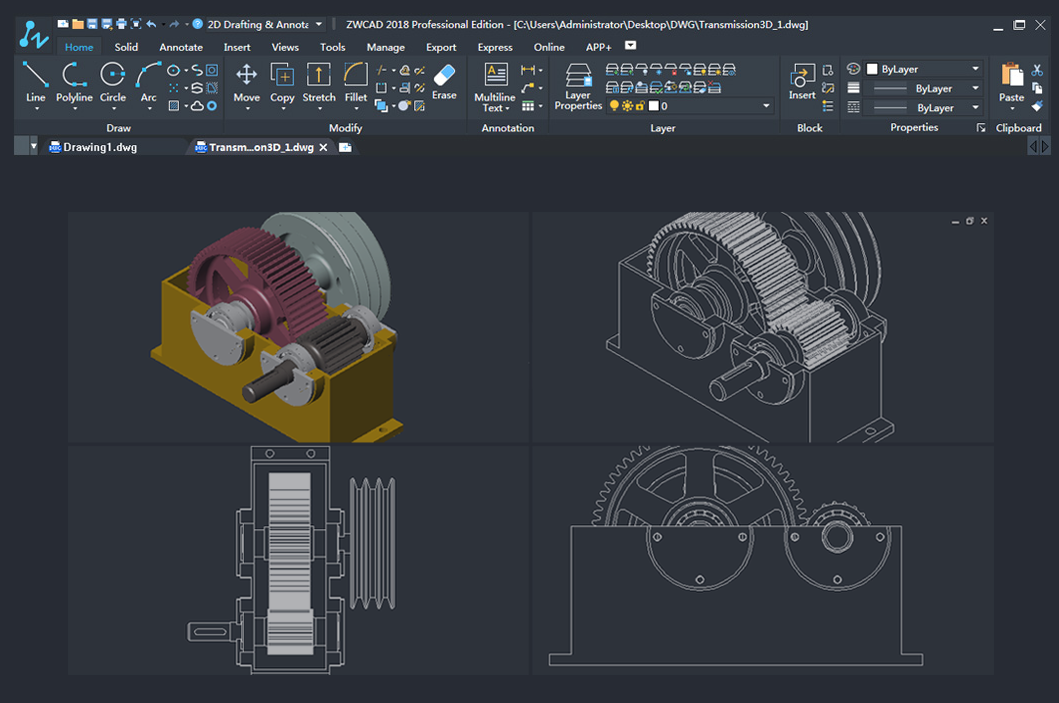The image size is (1059, 703).
Task: Click the white ByLayer color swatch
Action: [872, 69]
